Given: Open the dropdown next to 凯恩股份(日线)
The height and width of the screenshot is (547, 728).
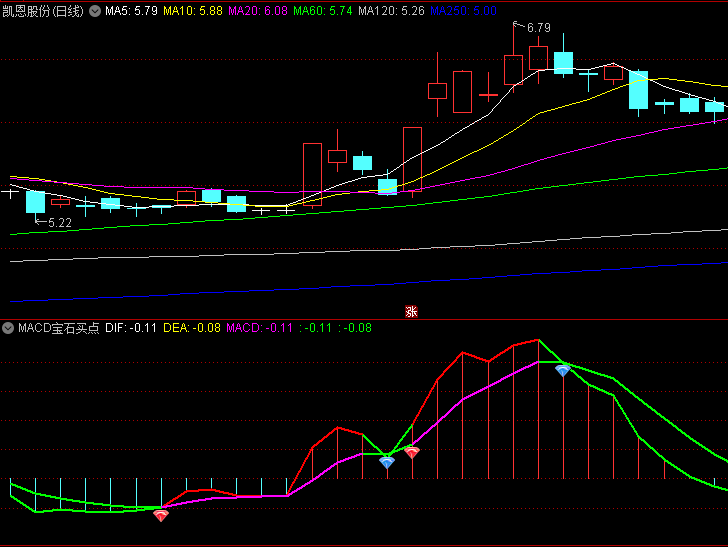Looking at the screenshot, I should (x=95, y=11).
